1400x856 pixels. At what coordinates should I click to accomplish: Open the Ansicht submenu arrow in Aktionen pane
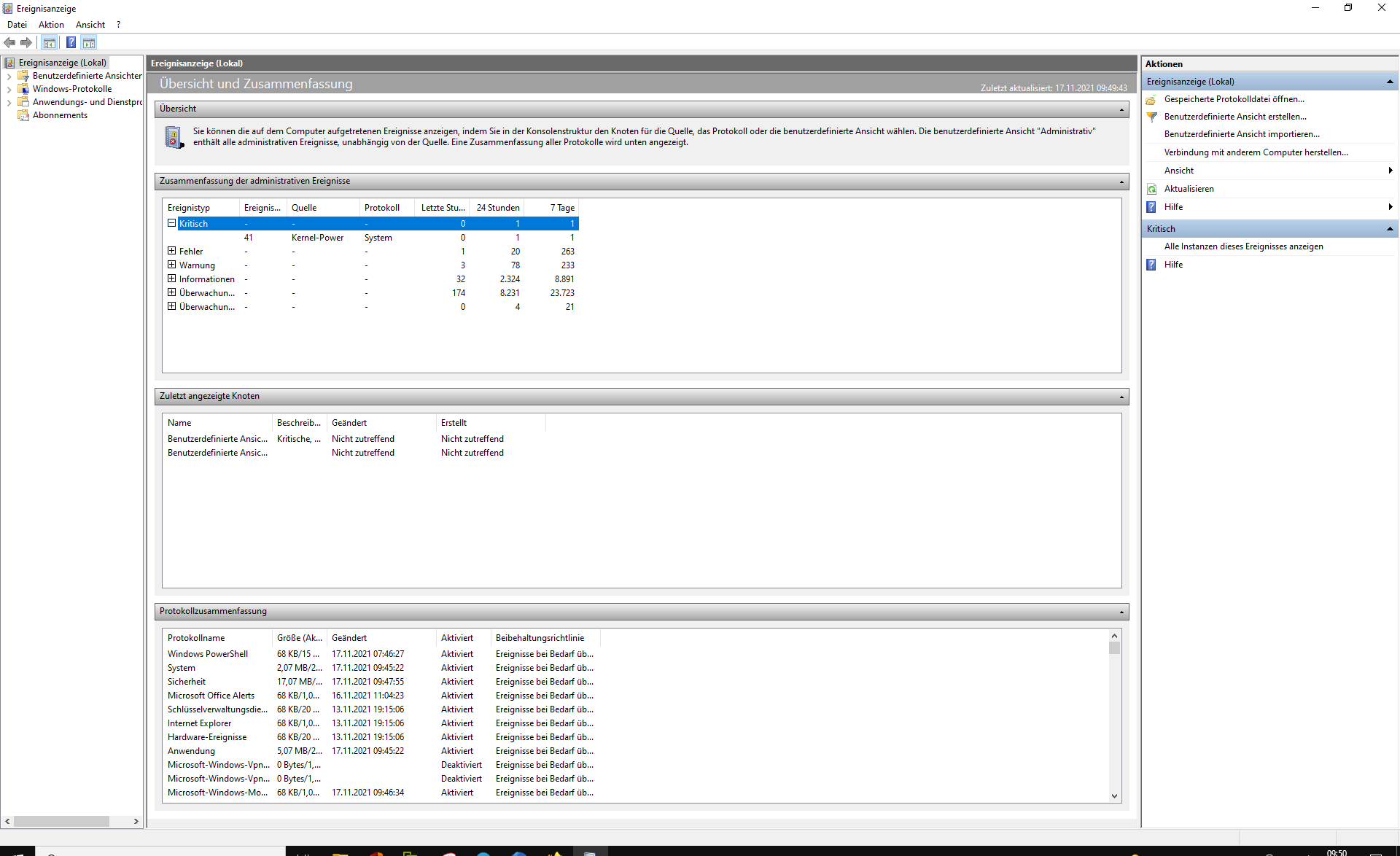1391,170
